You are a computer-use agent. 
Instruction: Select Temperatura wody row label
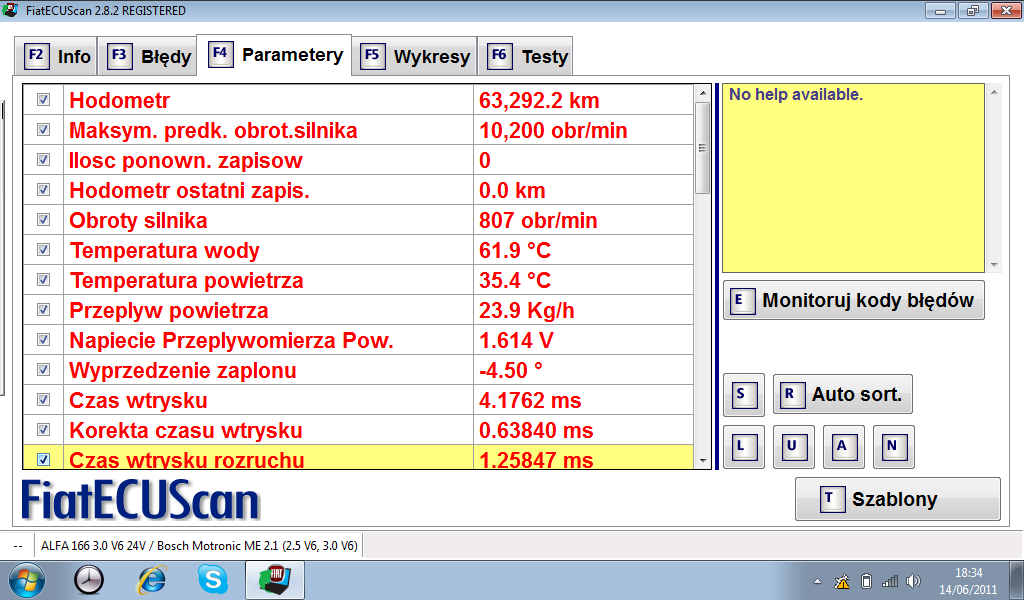pyautogui.click(x=164, y=251)
